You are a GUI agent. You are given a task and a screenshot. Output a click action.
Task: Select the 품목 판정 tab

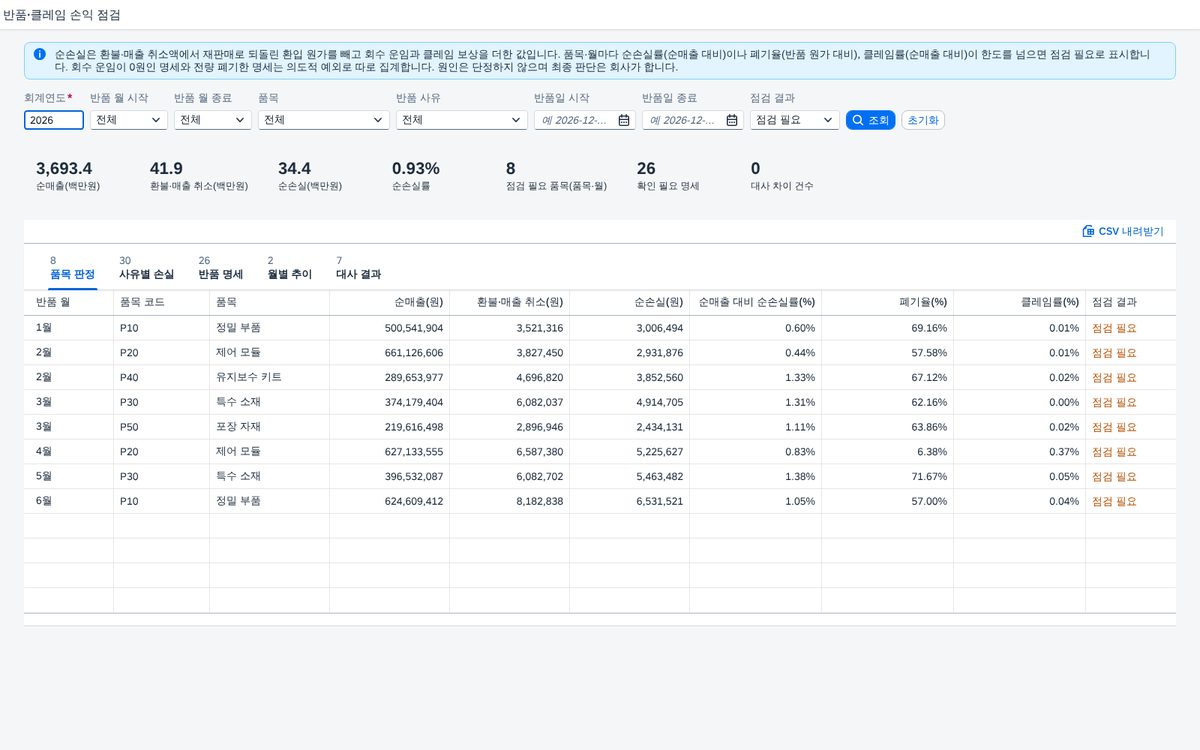click(72, 268)
